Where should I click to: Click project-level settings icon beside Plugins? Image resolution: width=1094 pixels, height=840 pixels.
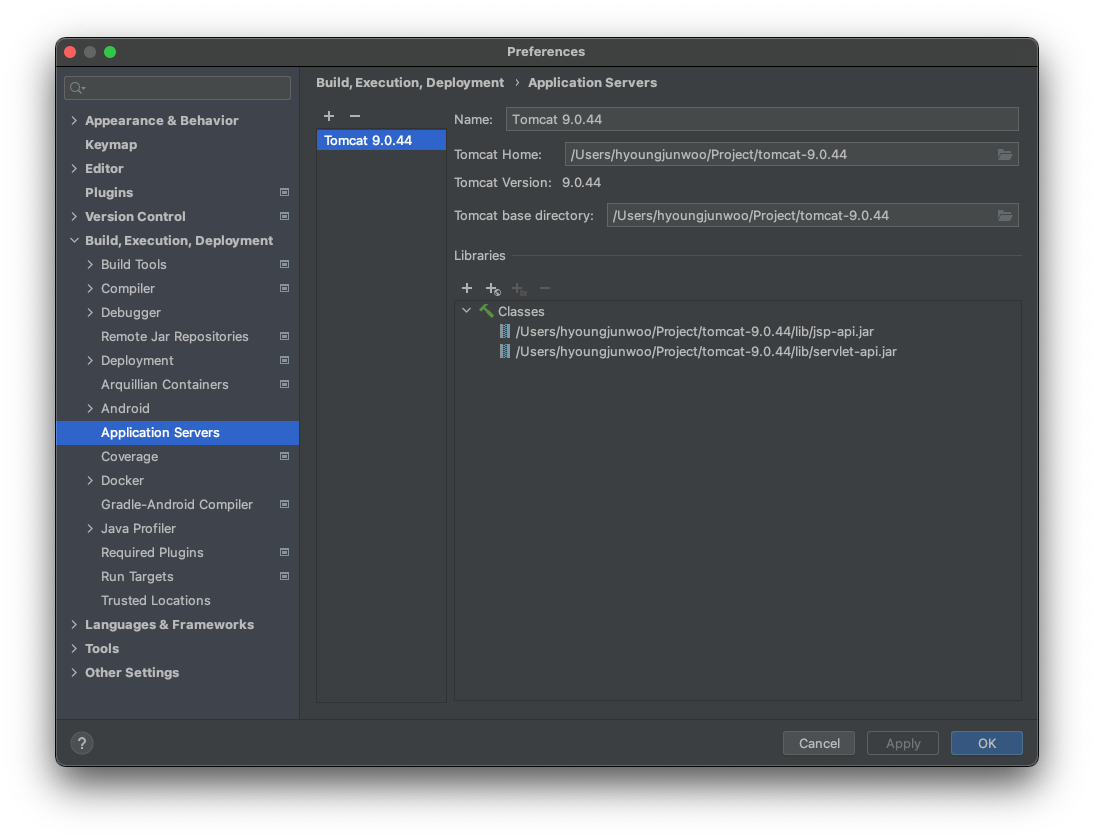pyautogui.click(x=285, y=192)
